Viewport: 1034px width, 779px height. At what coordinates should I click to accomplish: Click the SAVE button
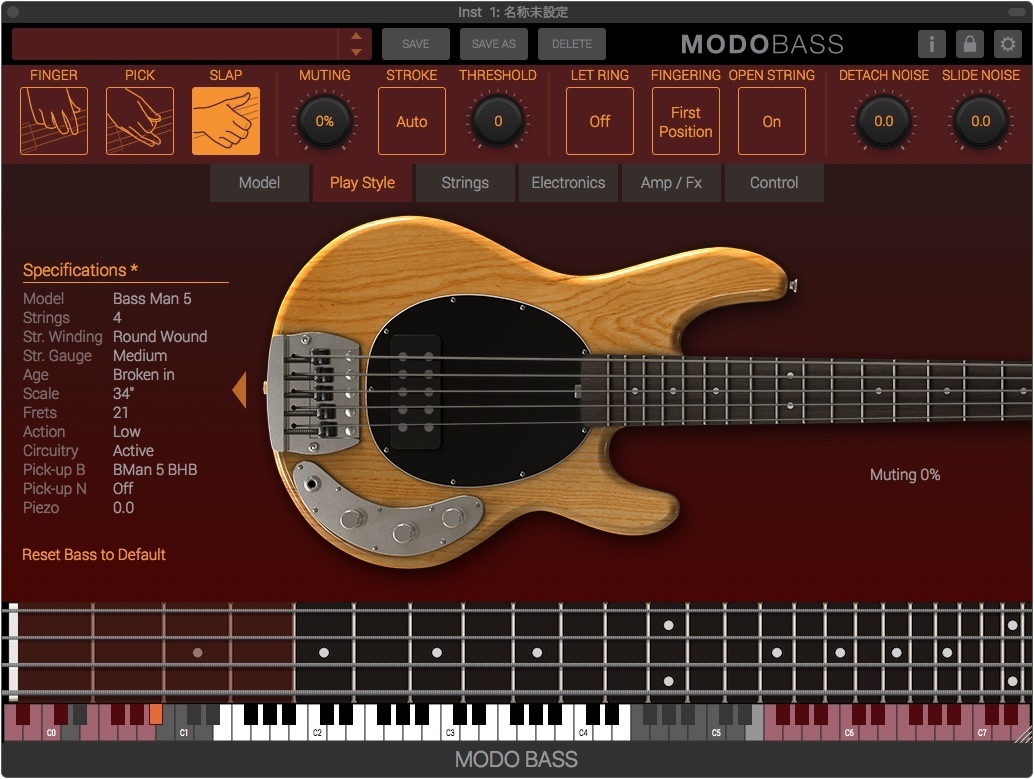coord(415,44)
